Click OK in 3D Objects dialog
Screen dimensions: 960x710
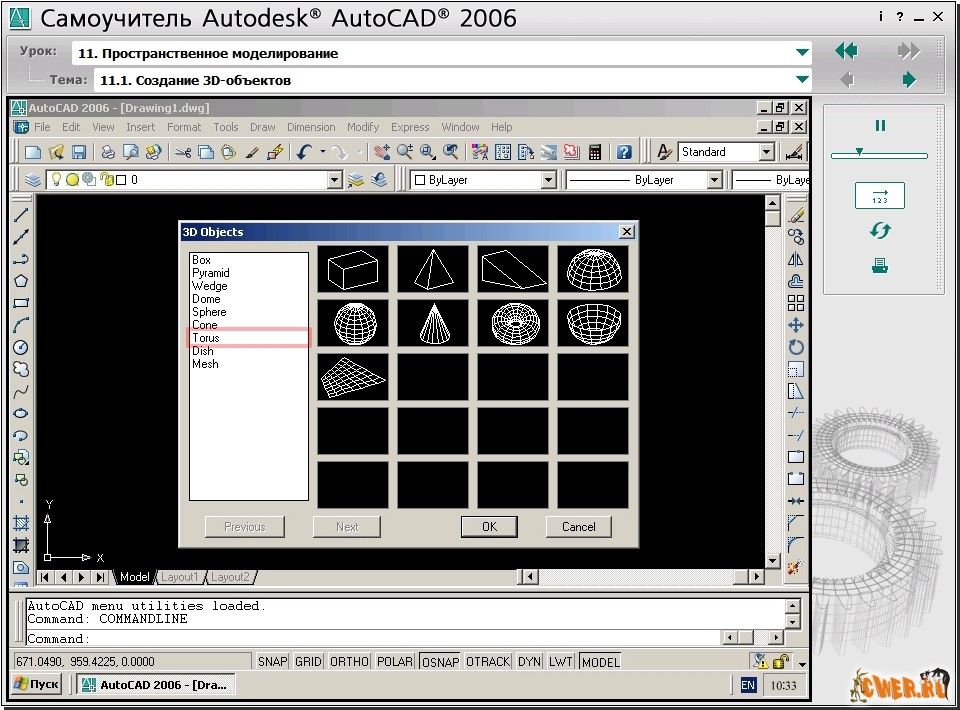489,527
